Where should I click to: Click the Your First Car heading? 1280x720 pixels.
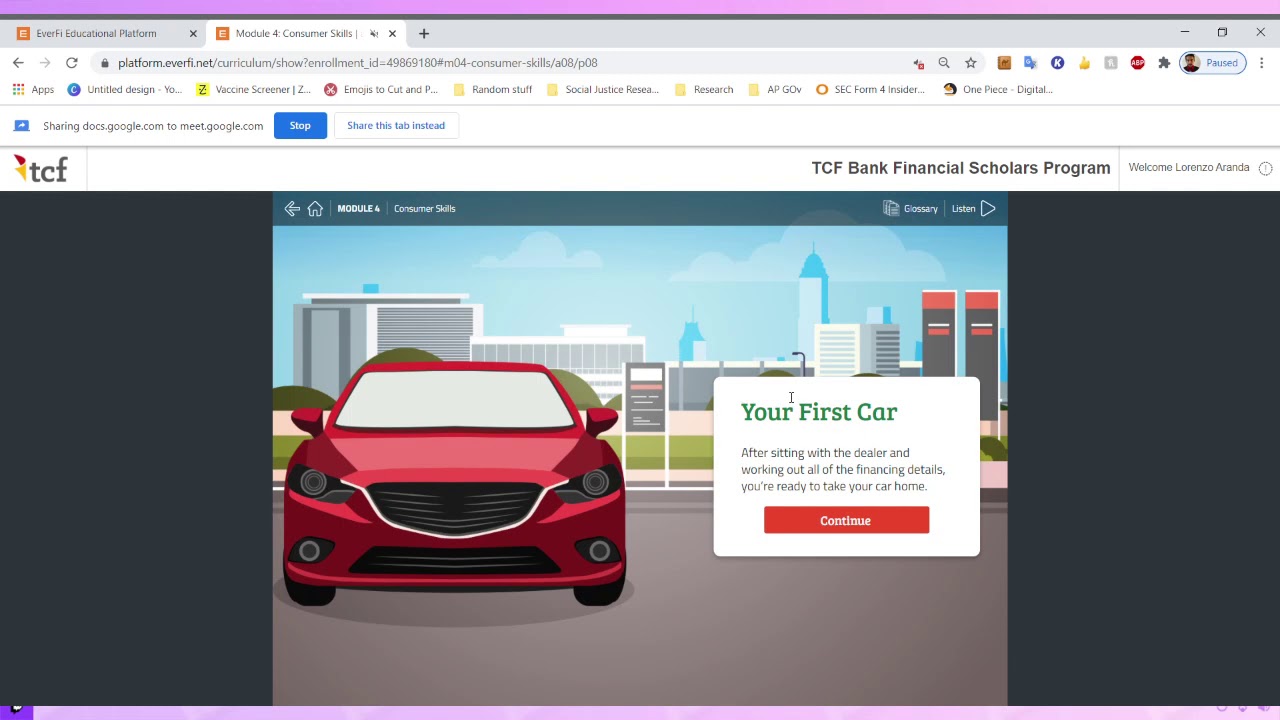(x=819, y=412)
